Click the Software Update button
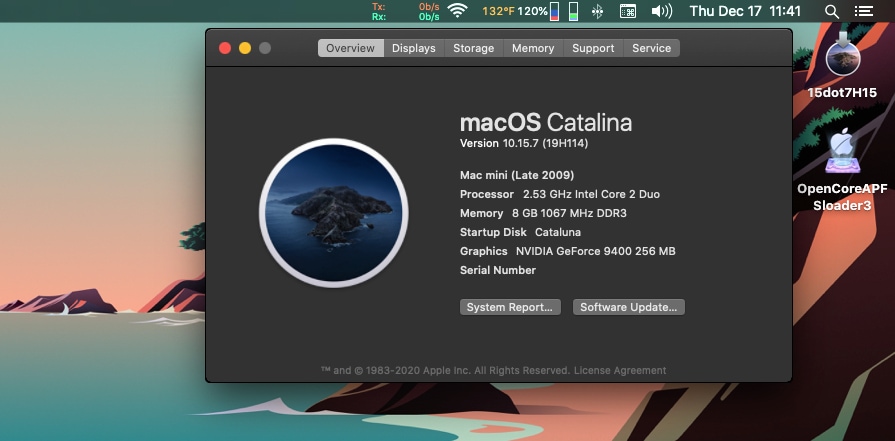The width and height of the screenshot is (895, 441). tap(628, 307)
